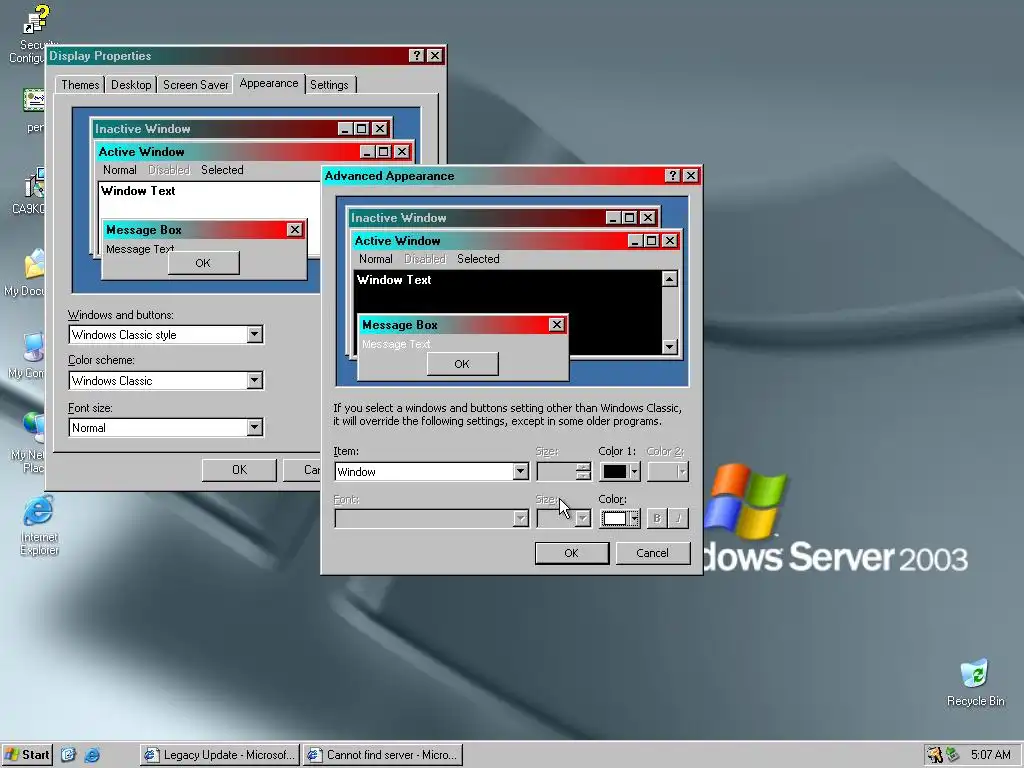Open the Recycle Bin desktop icon
1024x768 pixels.
975,682
